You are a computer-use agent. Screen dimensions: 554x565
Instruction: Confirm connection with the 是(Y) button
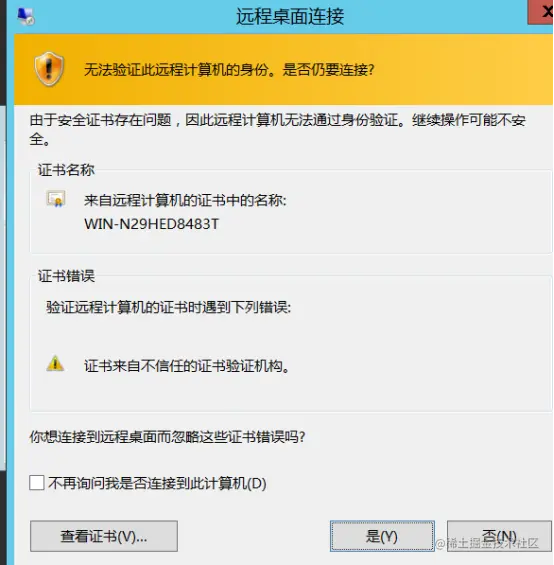click(382, 536)
